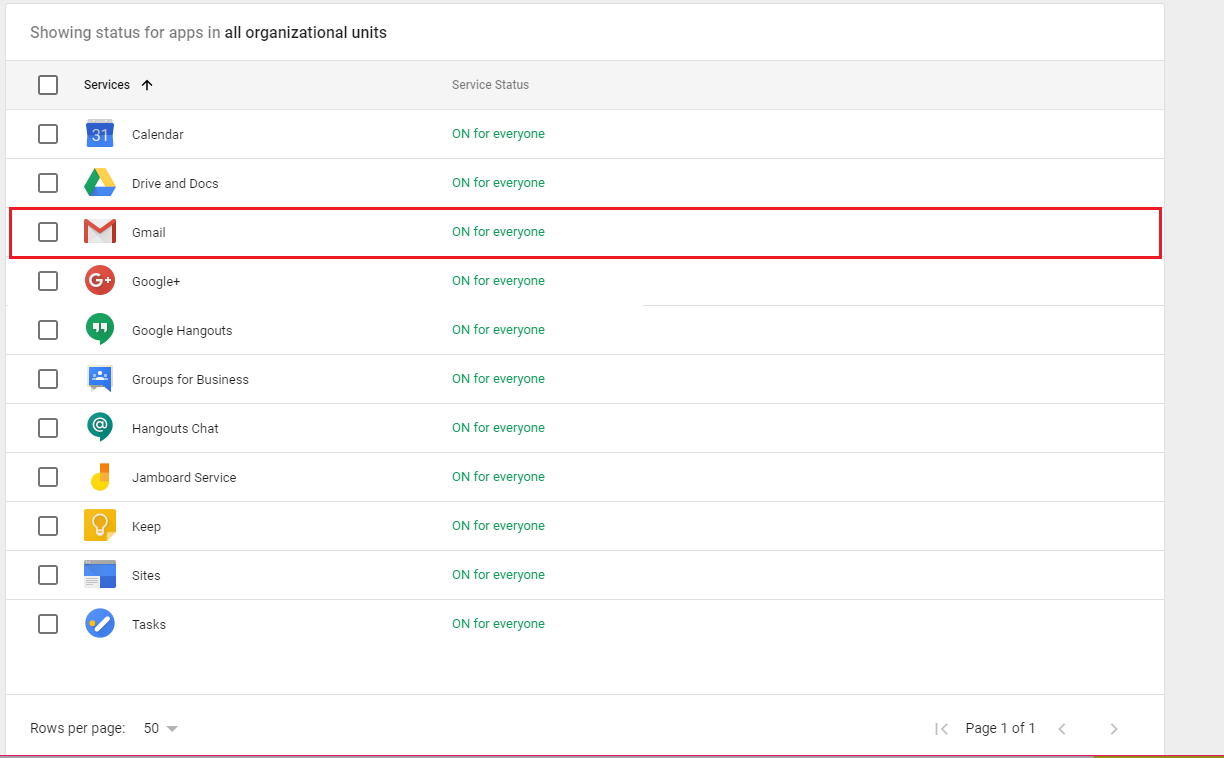This screenshot has height=758, width=1224.
Task: Click Hangouts Chat ON for everyone status
Action: point(498,428)
